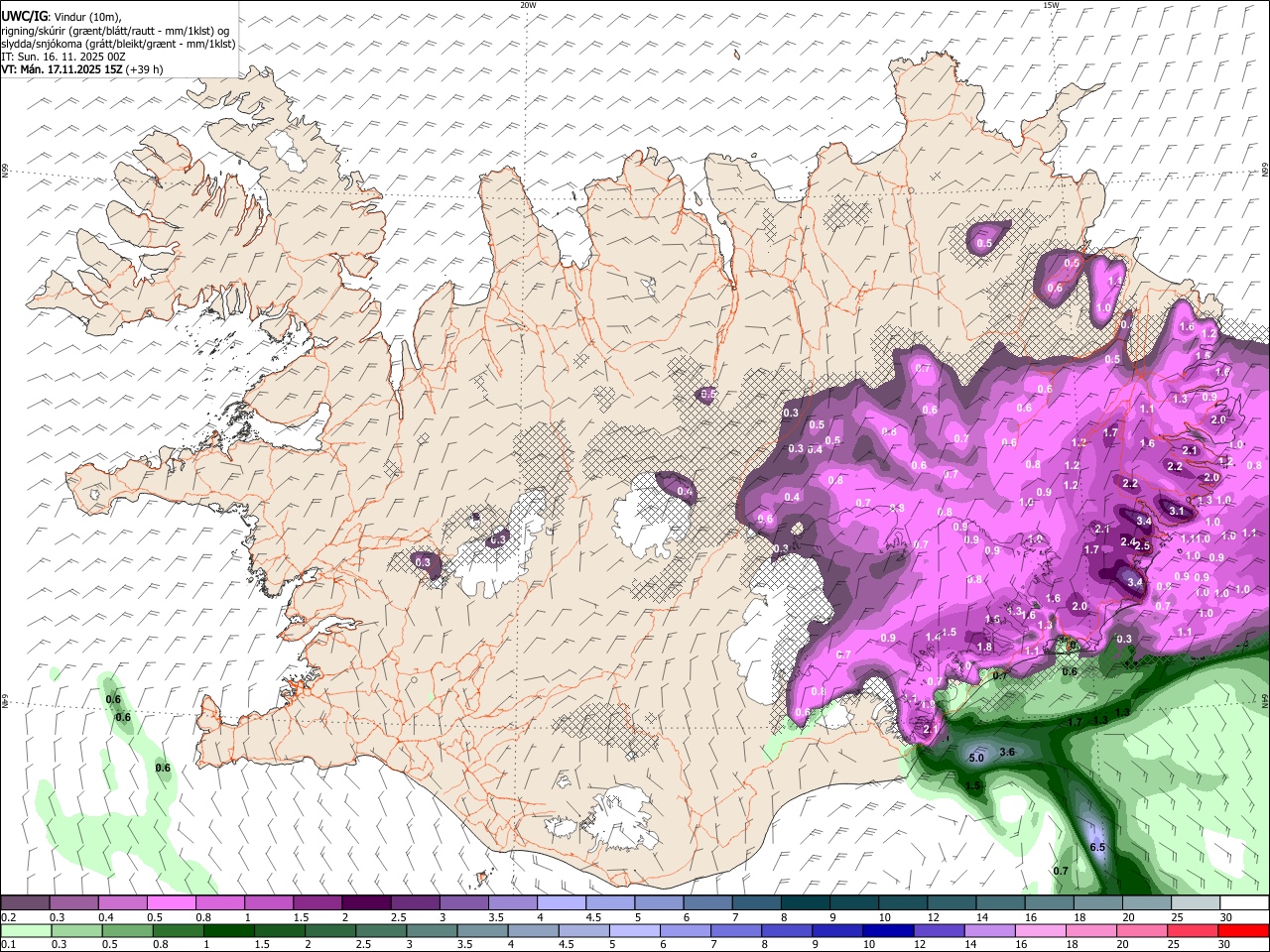This screenshot has width=1270, height=952.
Task: Click the 'slydda/snjókoma' legend description line
Action: 118,44
